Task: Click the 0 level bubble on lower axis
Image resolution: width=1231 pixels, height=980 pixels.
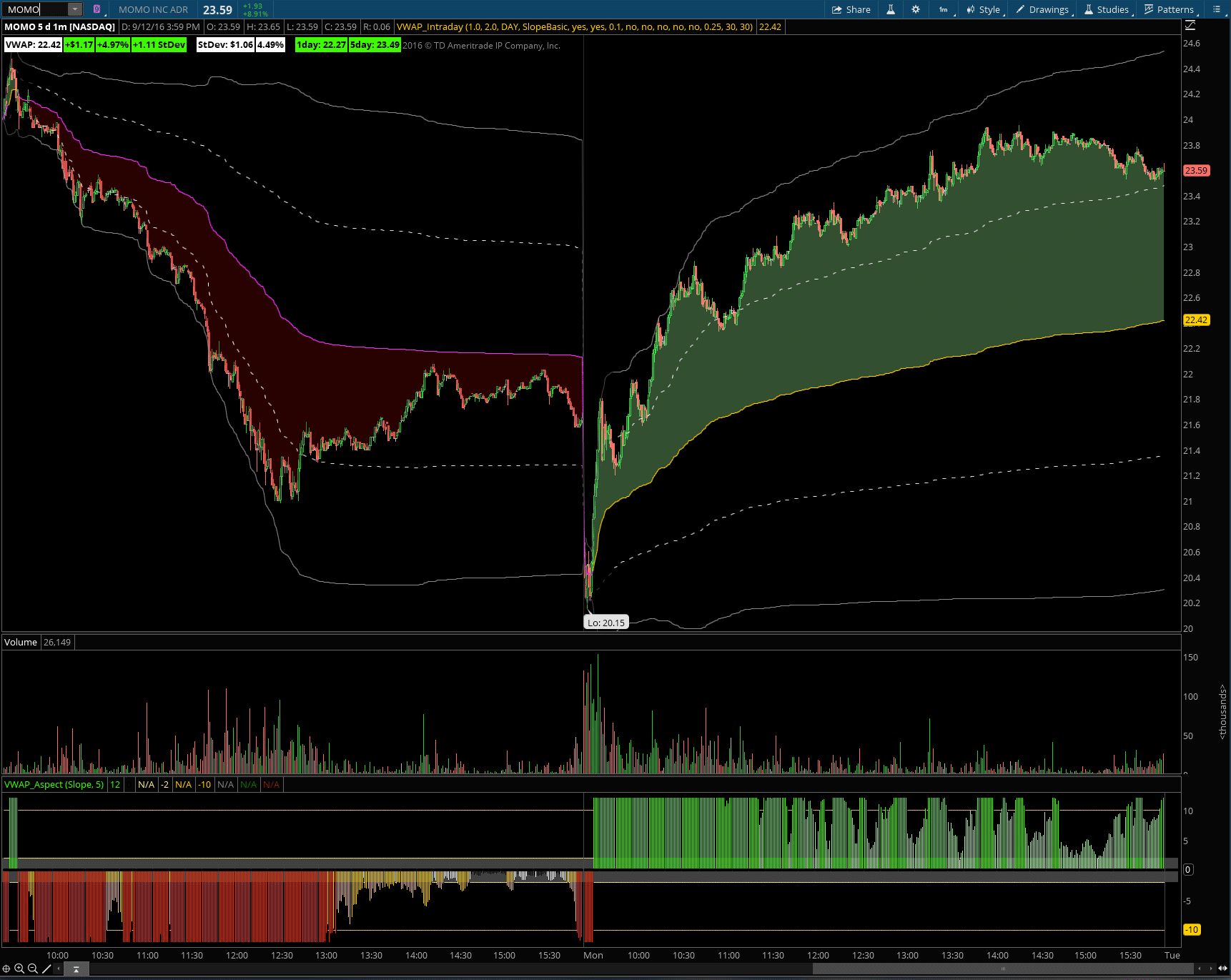Action: (1188, 869)
